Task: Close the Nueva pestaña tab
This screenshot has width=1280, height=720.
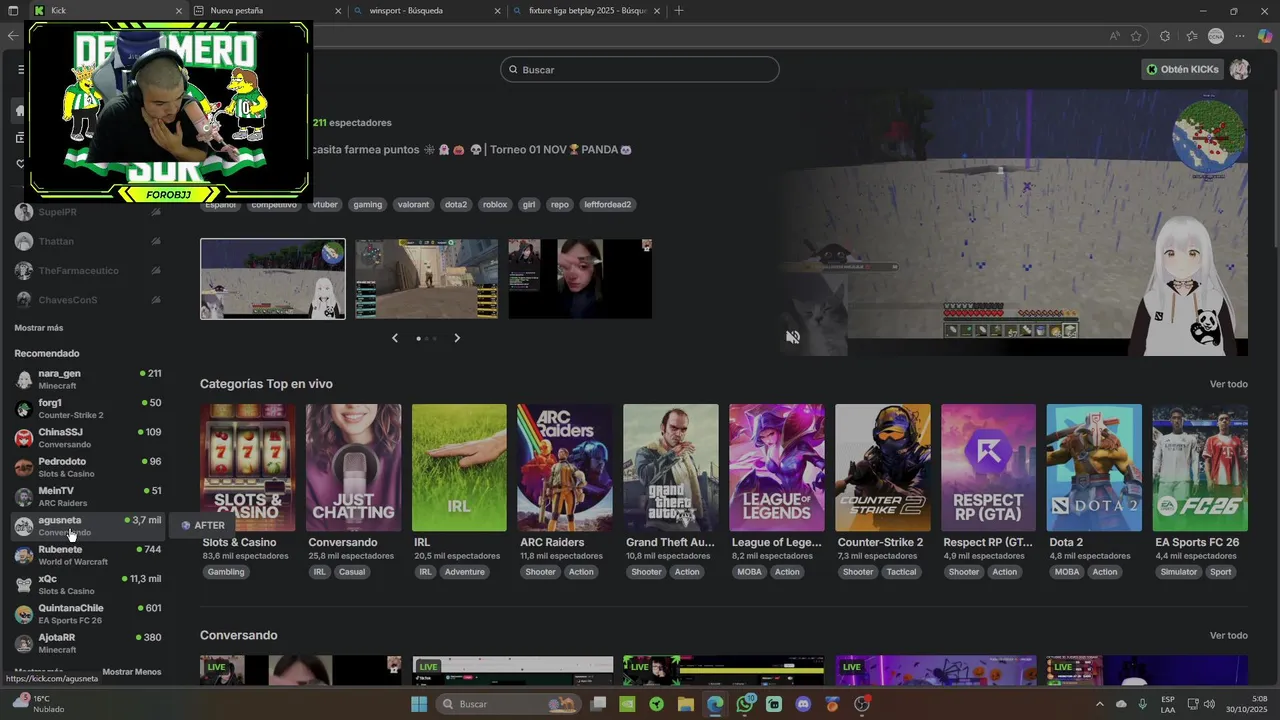Action: (x=338, y=11)
